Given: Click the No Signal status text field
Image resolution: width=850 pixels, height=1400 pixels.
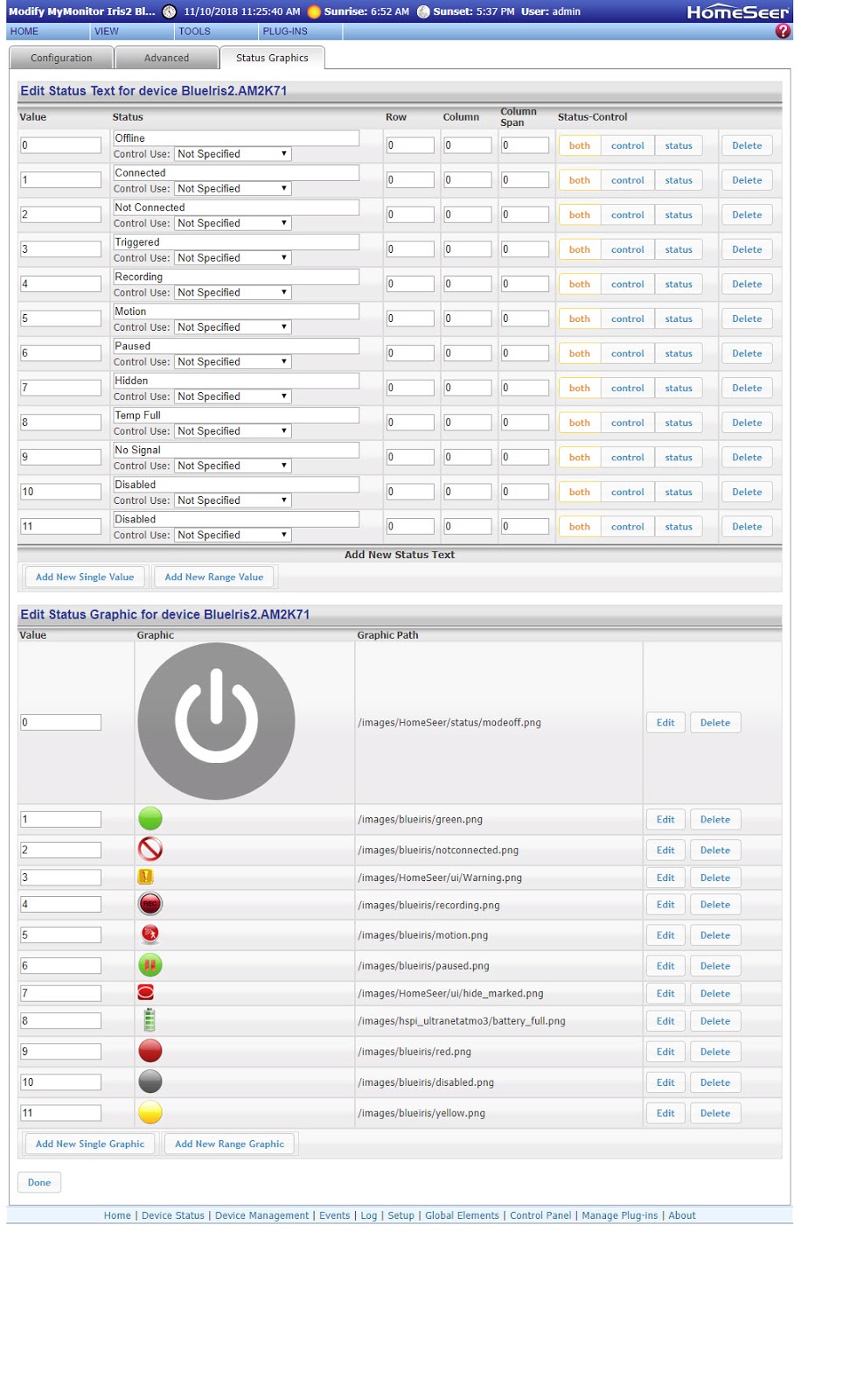Looking at the screenshot, I should (236, 450).
